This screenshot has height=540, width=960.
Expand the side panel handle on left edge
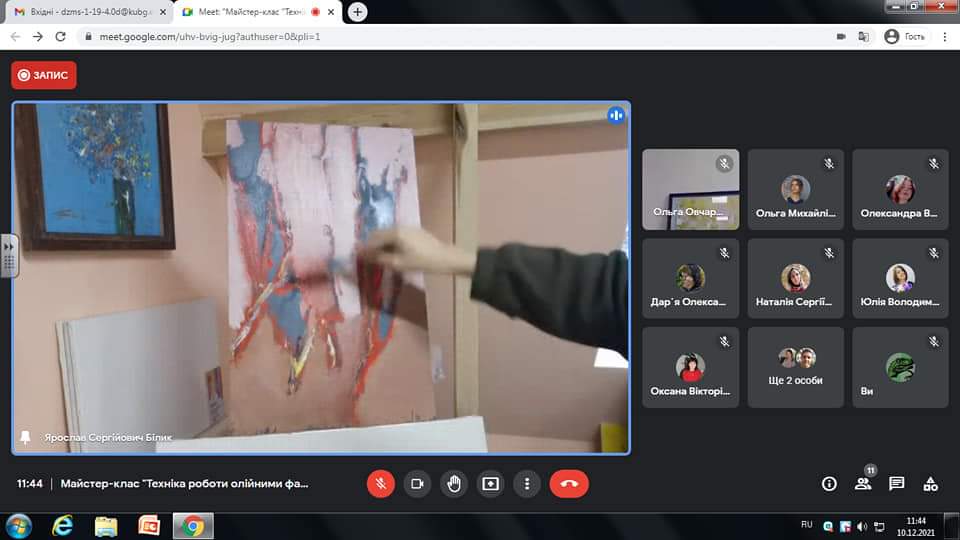(x=9, y=255)
